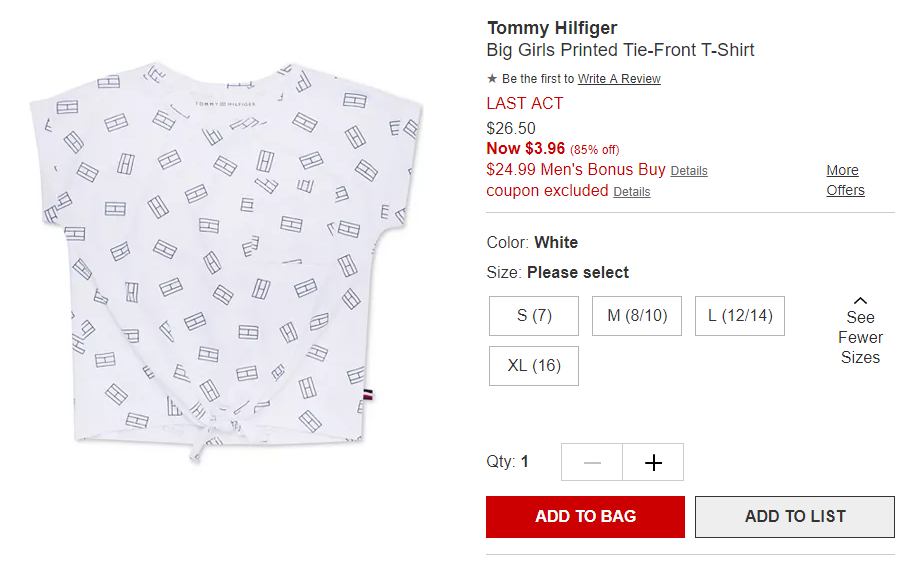910x568 pixels.
Task: Click the Tommy Hilfiger brand name
Action: point(552,28)
